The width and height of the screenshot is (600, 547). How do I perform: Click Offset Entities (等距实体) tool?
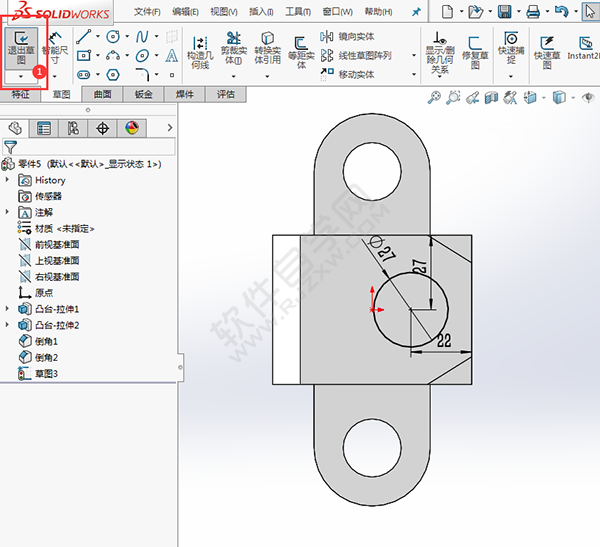[301, 52]
